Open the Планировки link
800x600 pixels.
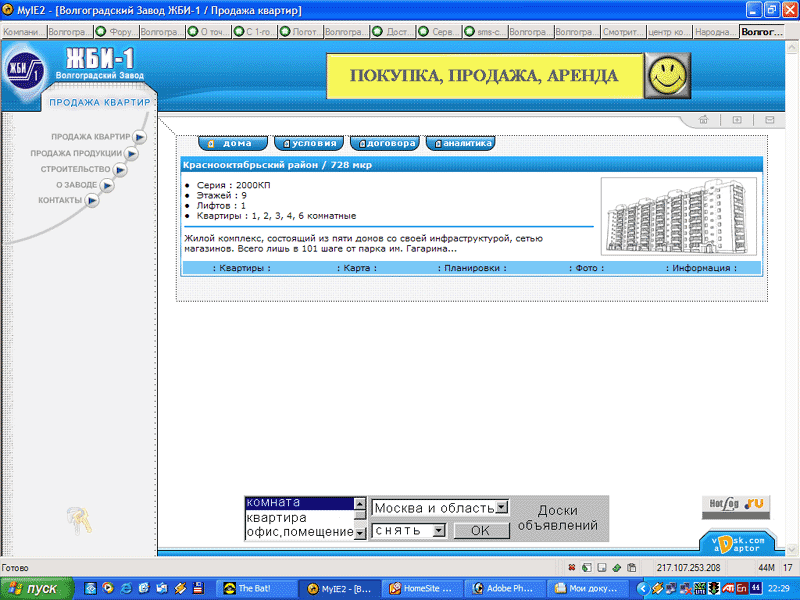475,268
